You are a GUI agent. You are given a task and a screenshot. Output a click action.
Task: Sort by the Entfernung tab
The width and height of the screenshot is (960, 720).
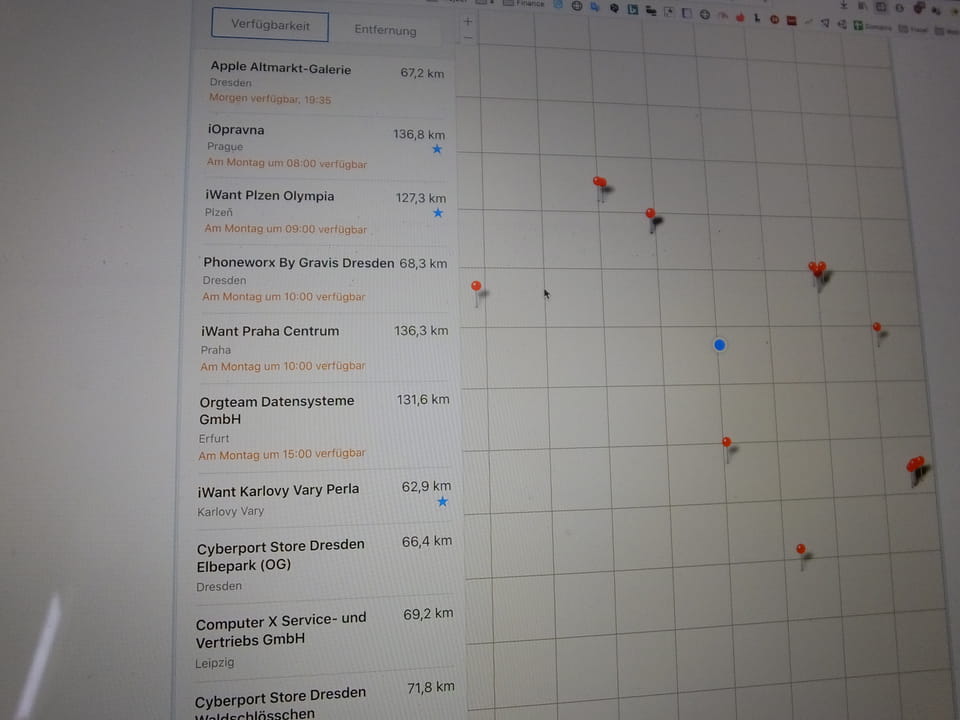[x=385, y=30]
